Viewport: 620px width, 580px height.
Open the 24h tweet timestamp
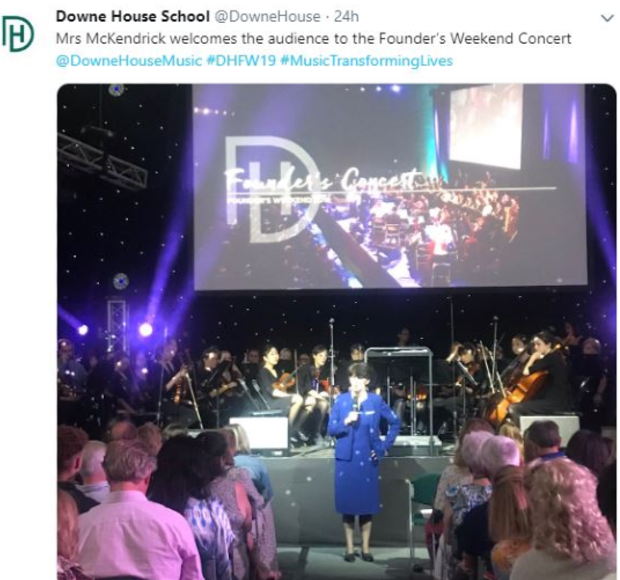346,17
